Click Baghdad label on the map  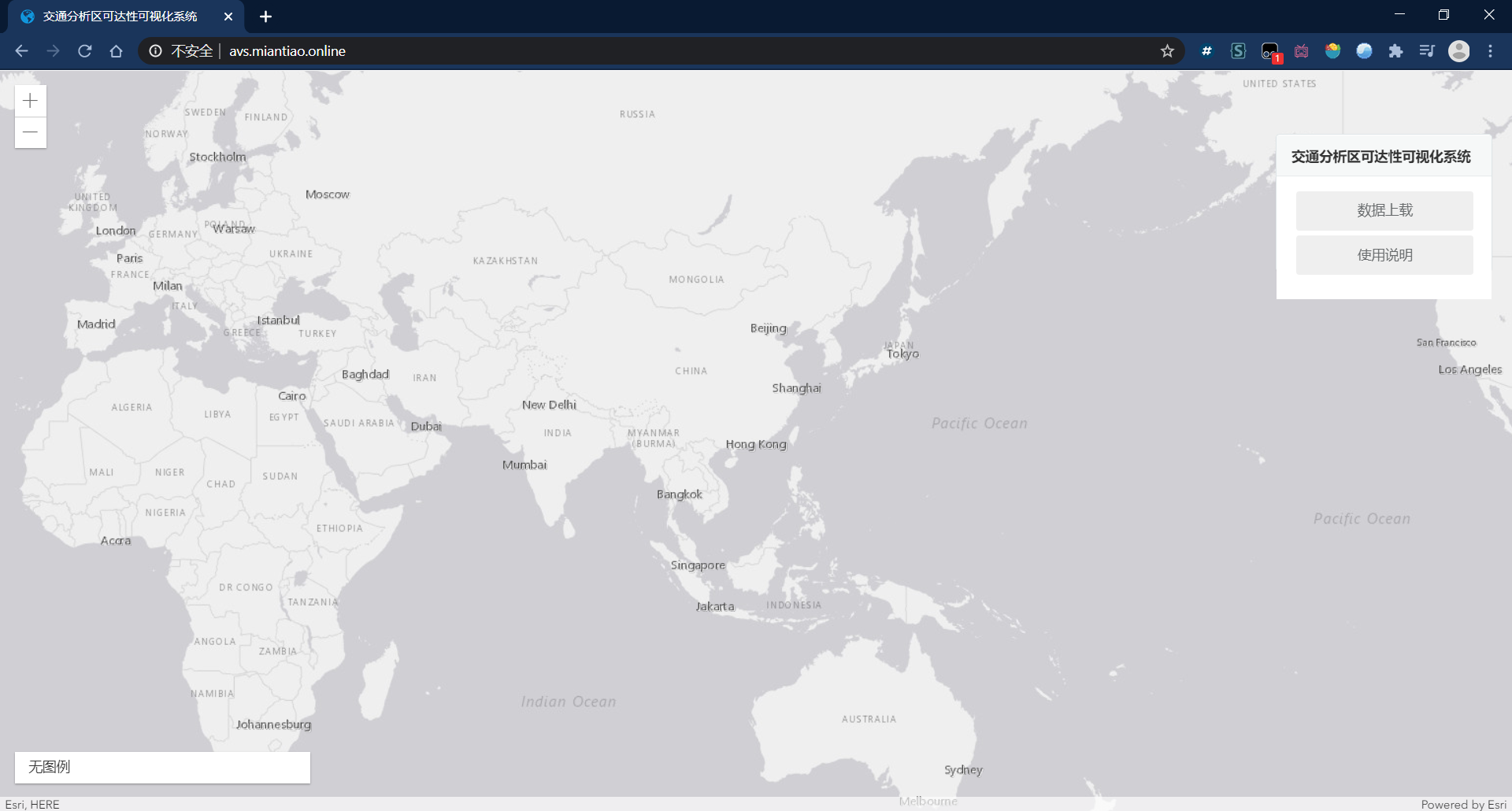[x=365, y=374]
